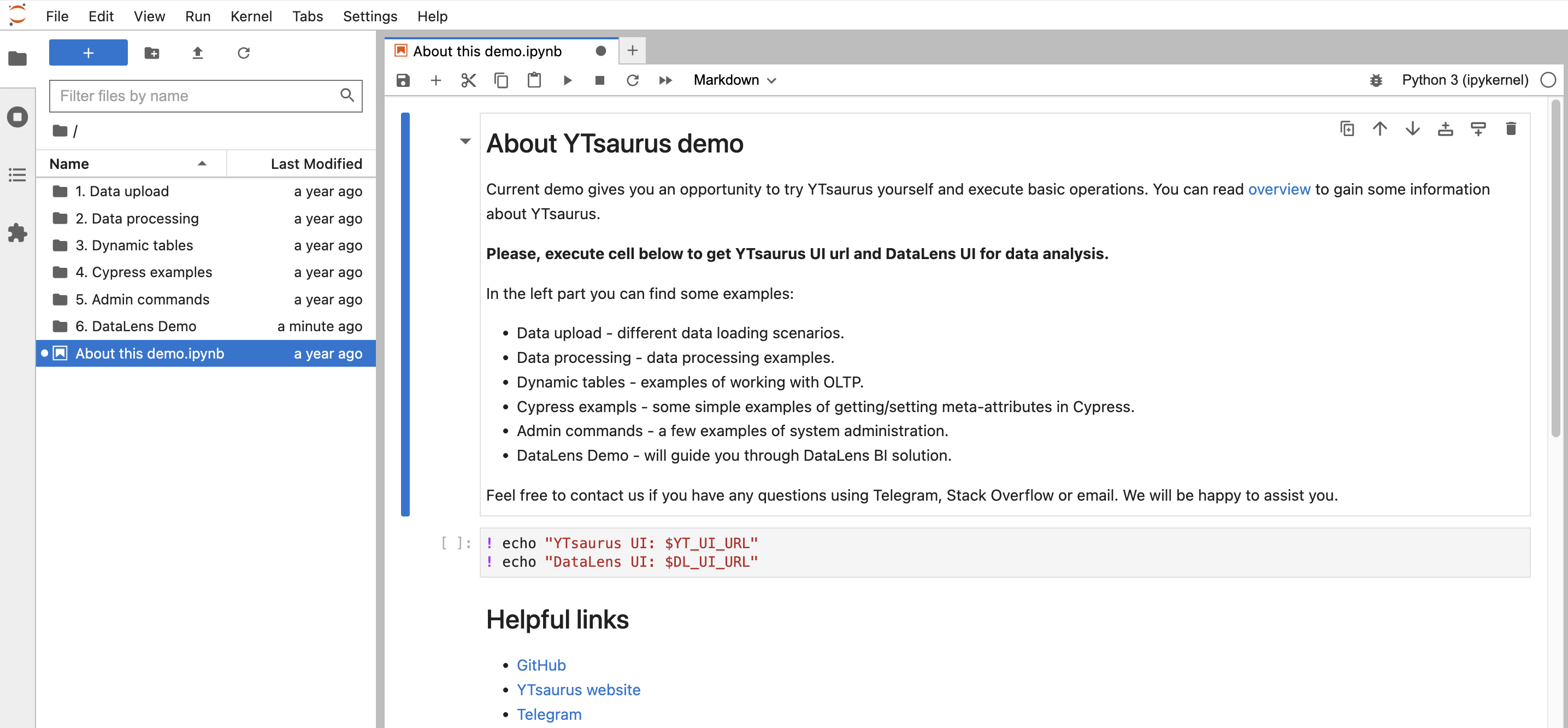
Task: Open the Table of Contents sidebar panel
Action: [17, 175]
